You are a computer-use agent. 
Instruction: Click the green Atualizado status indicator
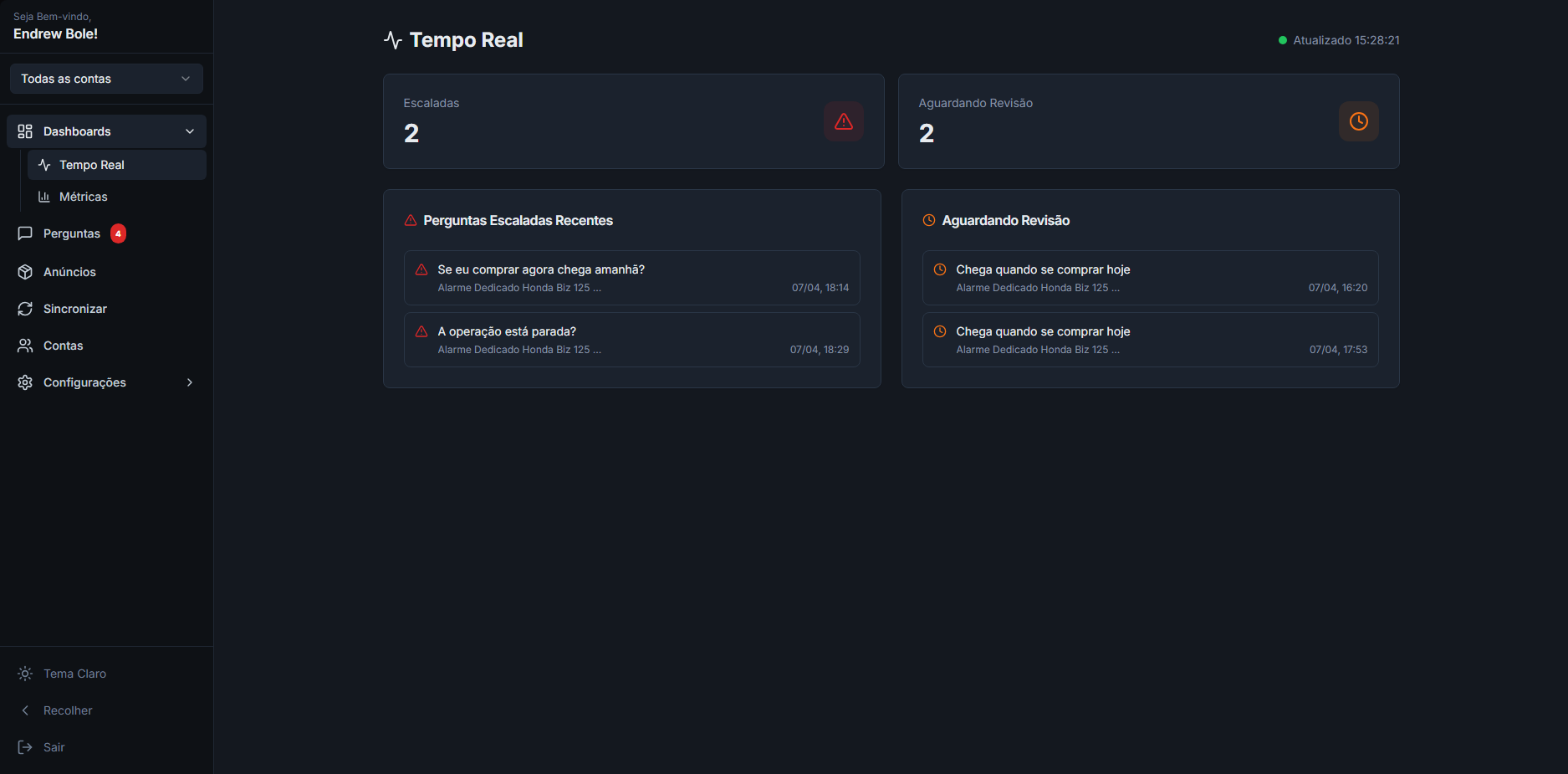click(x=1283, y=40)
